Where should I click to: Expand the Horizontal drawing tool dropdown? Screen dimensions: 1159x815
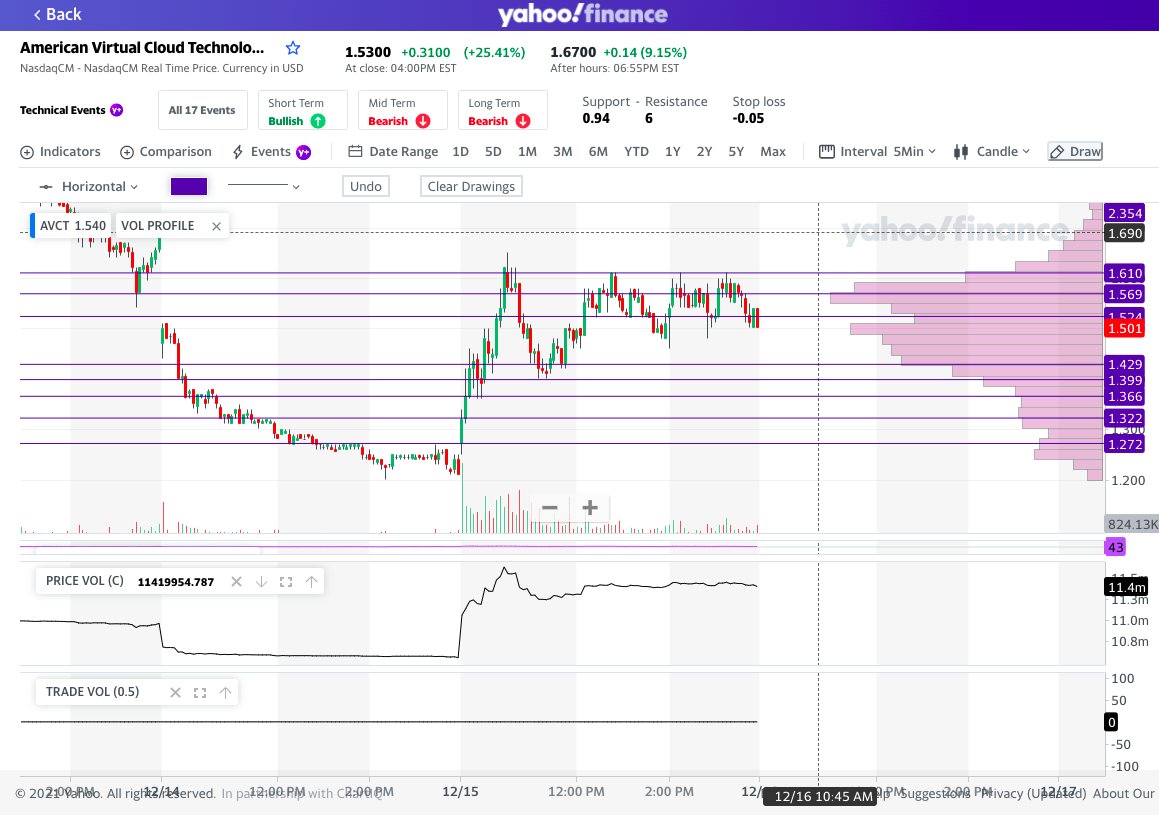pos(89,187)
